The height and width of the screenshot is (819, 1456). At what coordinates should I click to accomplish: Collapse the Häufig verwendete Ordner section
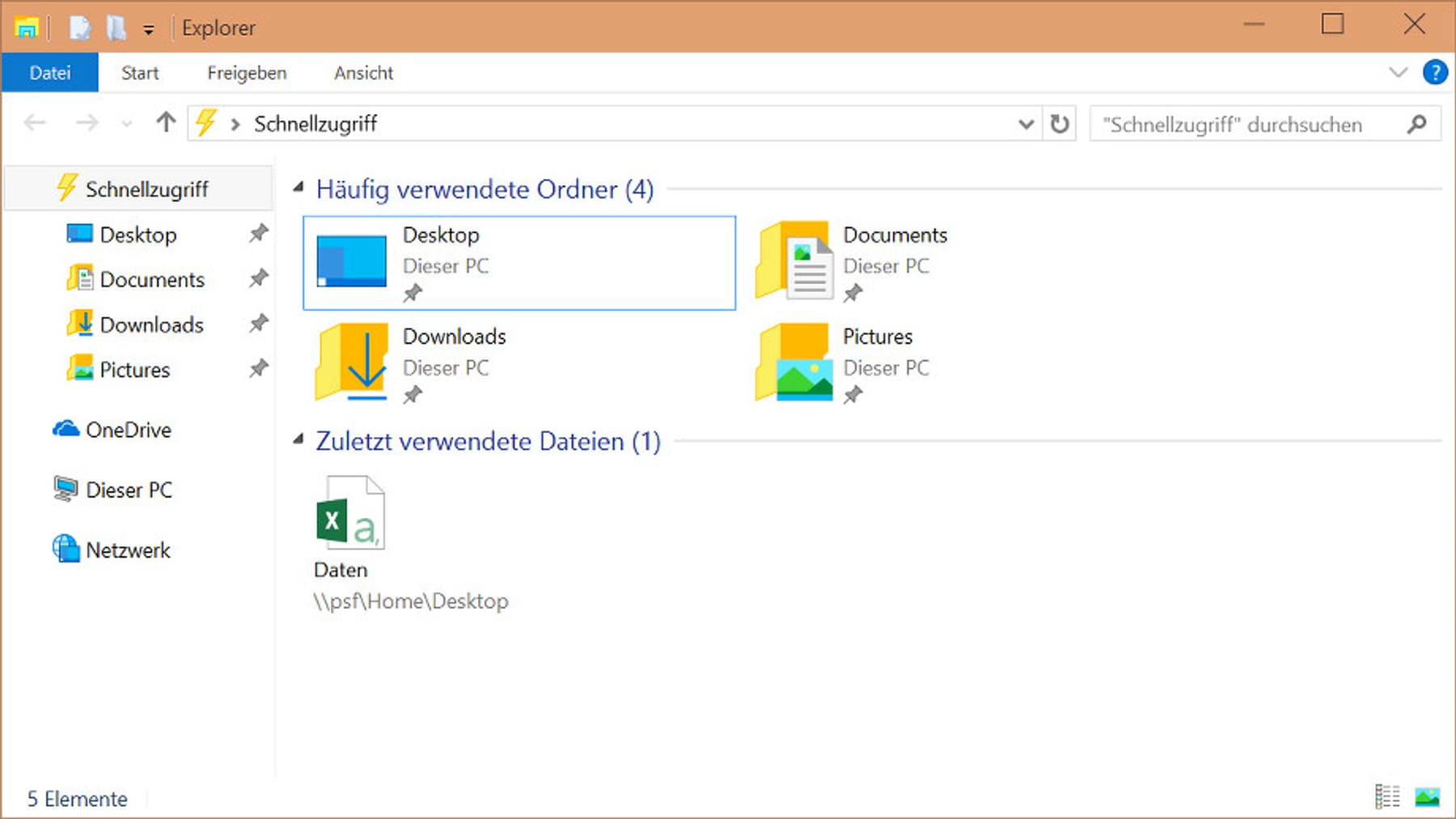click(x=300, y=188)
